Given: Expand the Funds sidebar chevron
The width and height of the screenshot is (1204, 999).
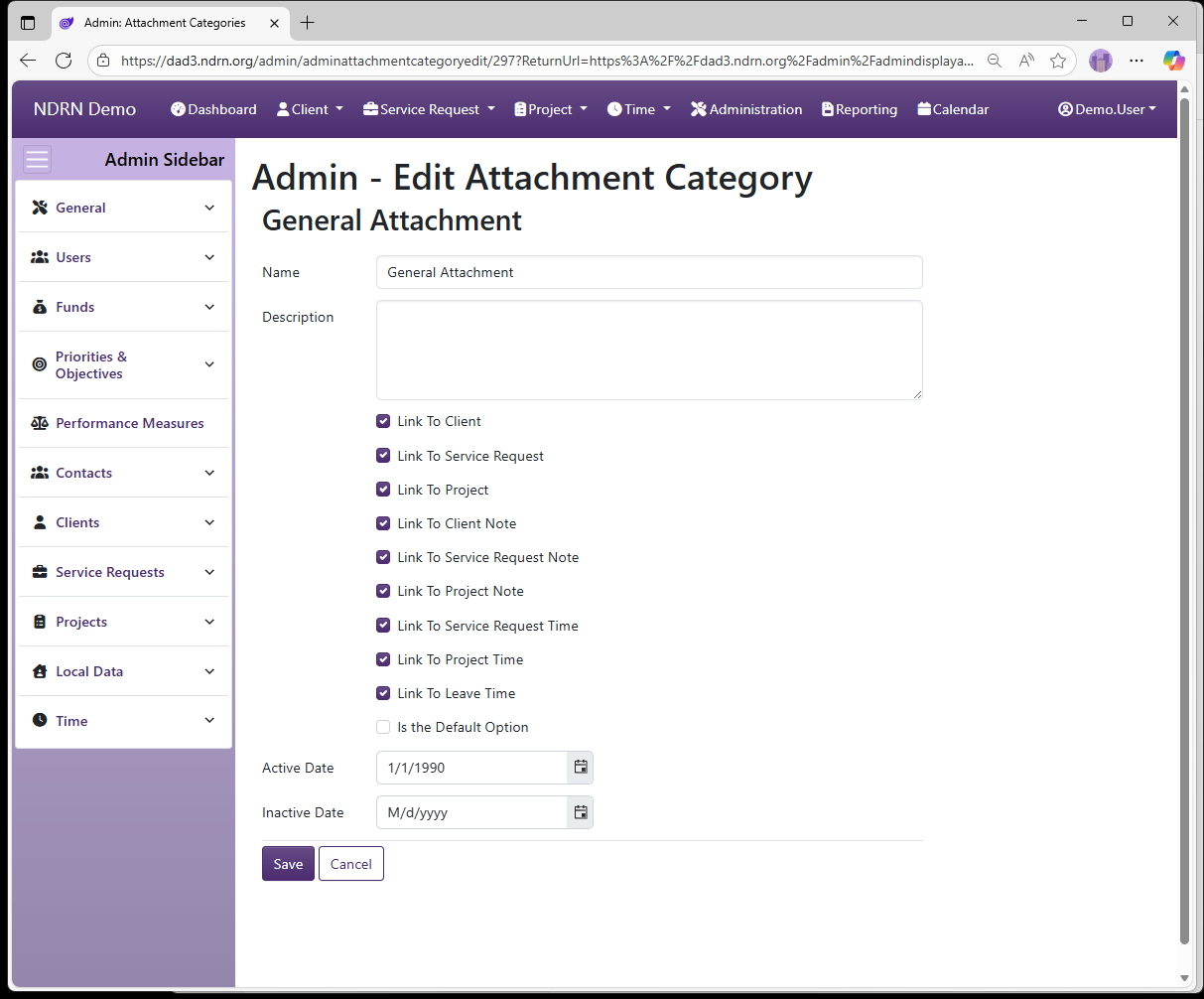Looking at the screenshot, I should (x=209, y=307).
